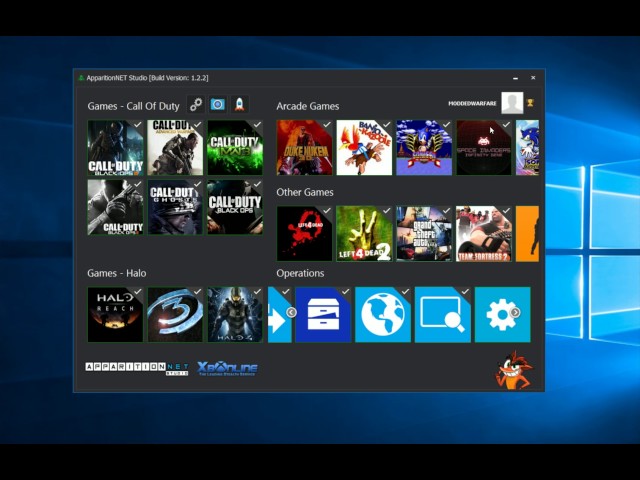Click the gold trophy icon near profile
640x480 pixels.
pos(530,103)
